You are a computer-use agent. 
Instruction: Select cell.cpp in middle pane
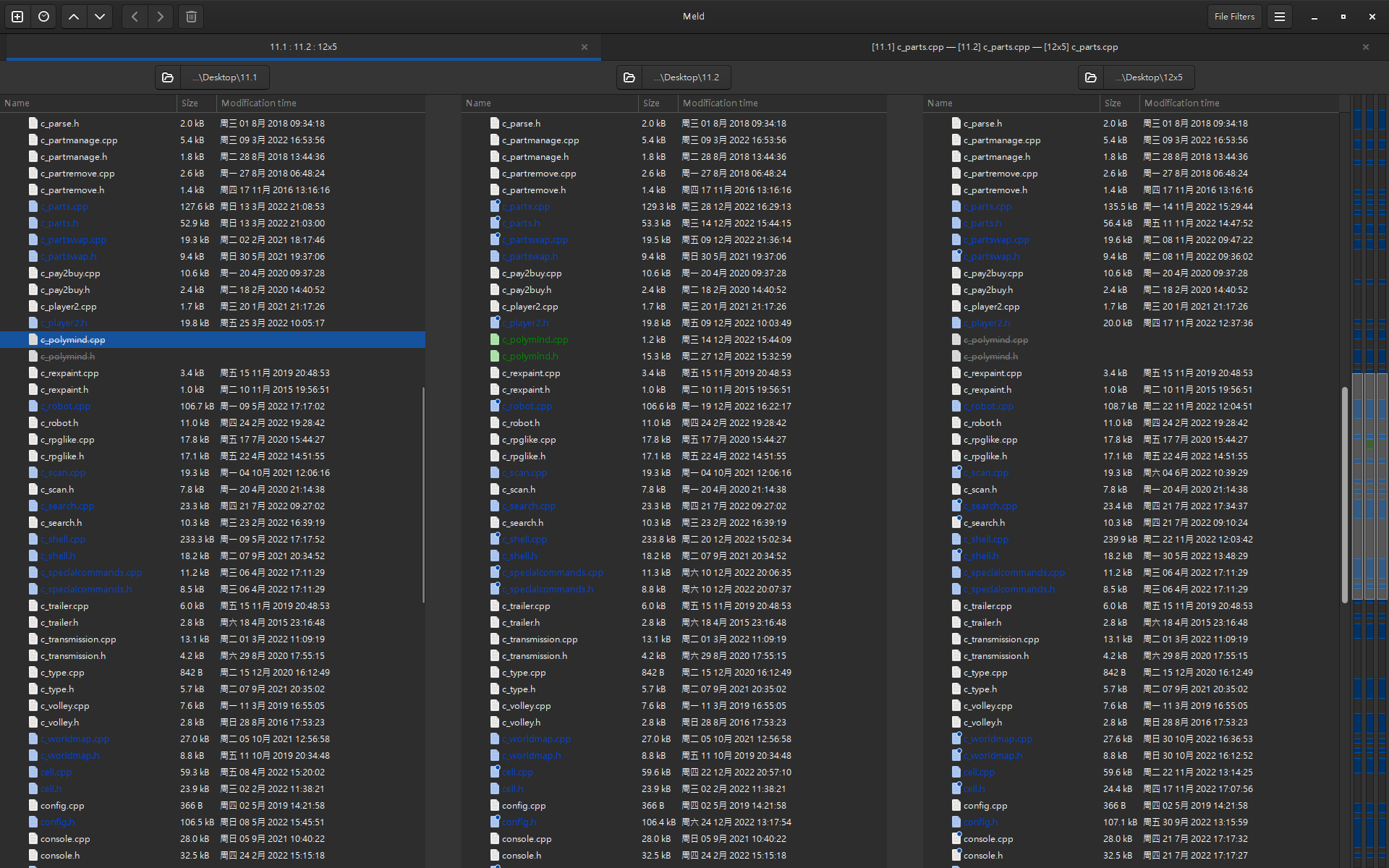pyautogui.click(x=674, y=773)
